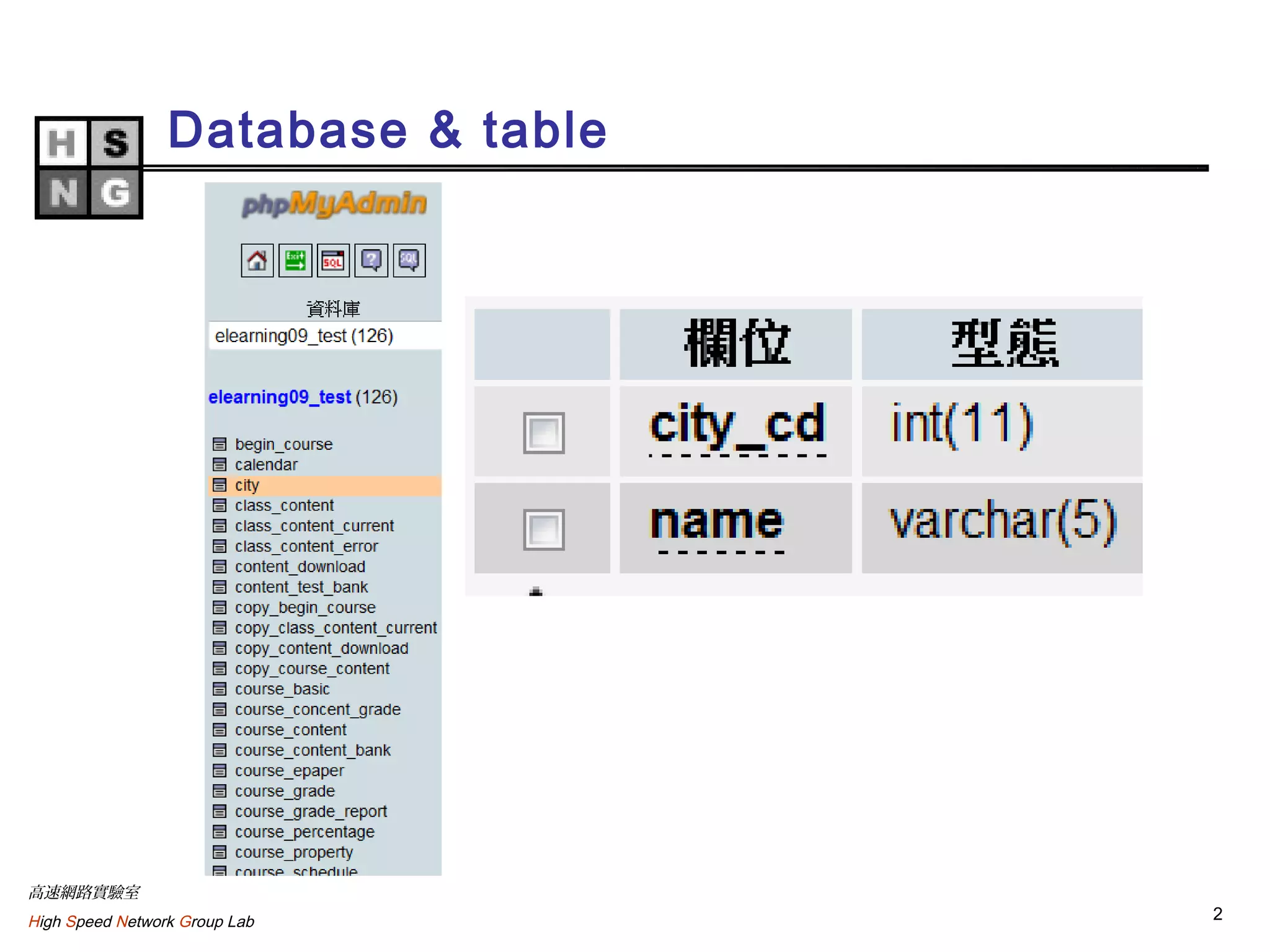1270x952 pixels.
Task: Open the copy_content_download table
Action: pyautogui.click(x=321, y=648)
